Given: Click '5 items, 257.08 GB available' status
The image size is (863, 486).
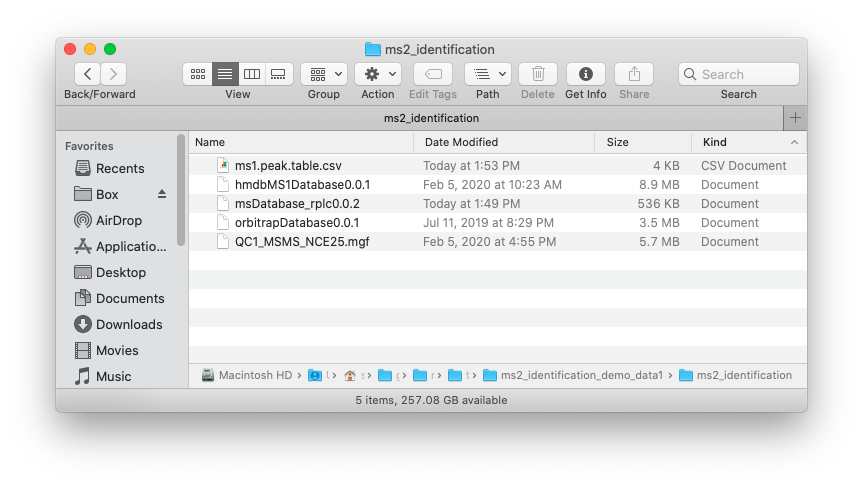Looking at the screenshot, I should click(x=432, y=400).
